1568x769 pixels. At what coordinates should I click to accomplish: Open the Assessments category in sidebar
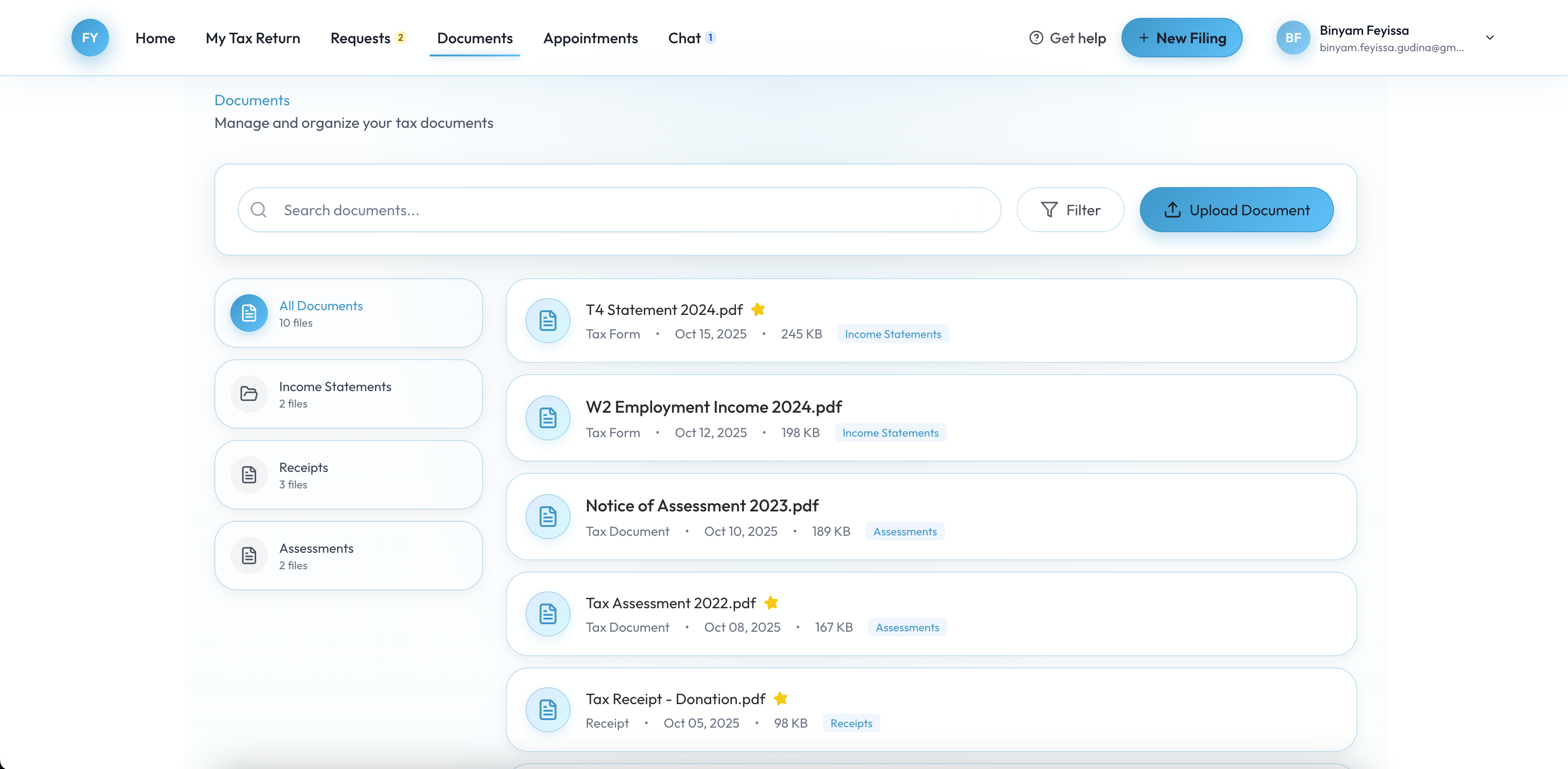349,555
